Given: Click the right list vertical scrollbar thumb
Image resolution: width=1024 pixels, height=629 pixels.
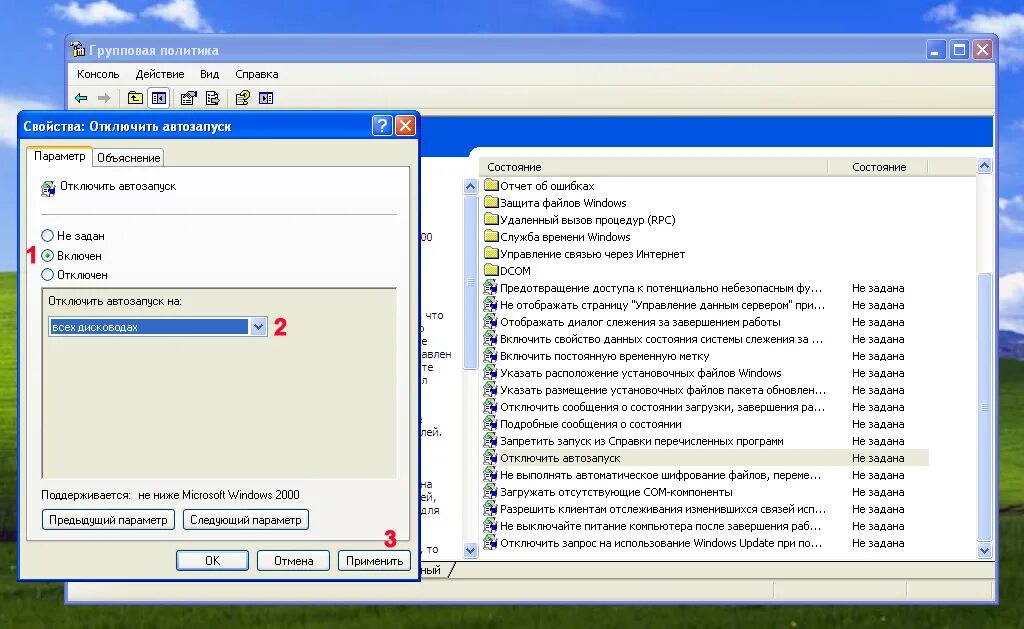Looking at the screenshot, I should [984, 407].
